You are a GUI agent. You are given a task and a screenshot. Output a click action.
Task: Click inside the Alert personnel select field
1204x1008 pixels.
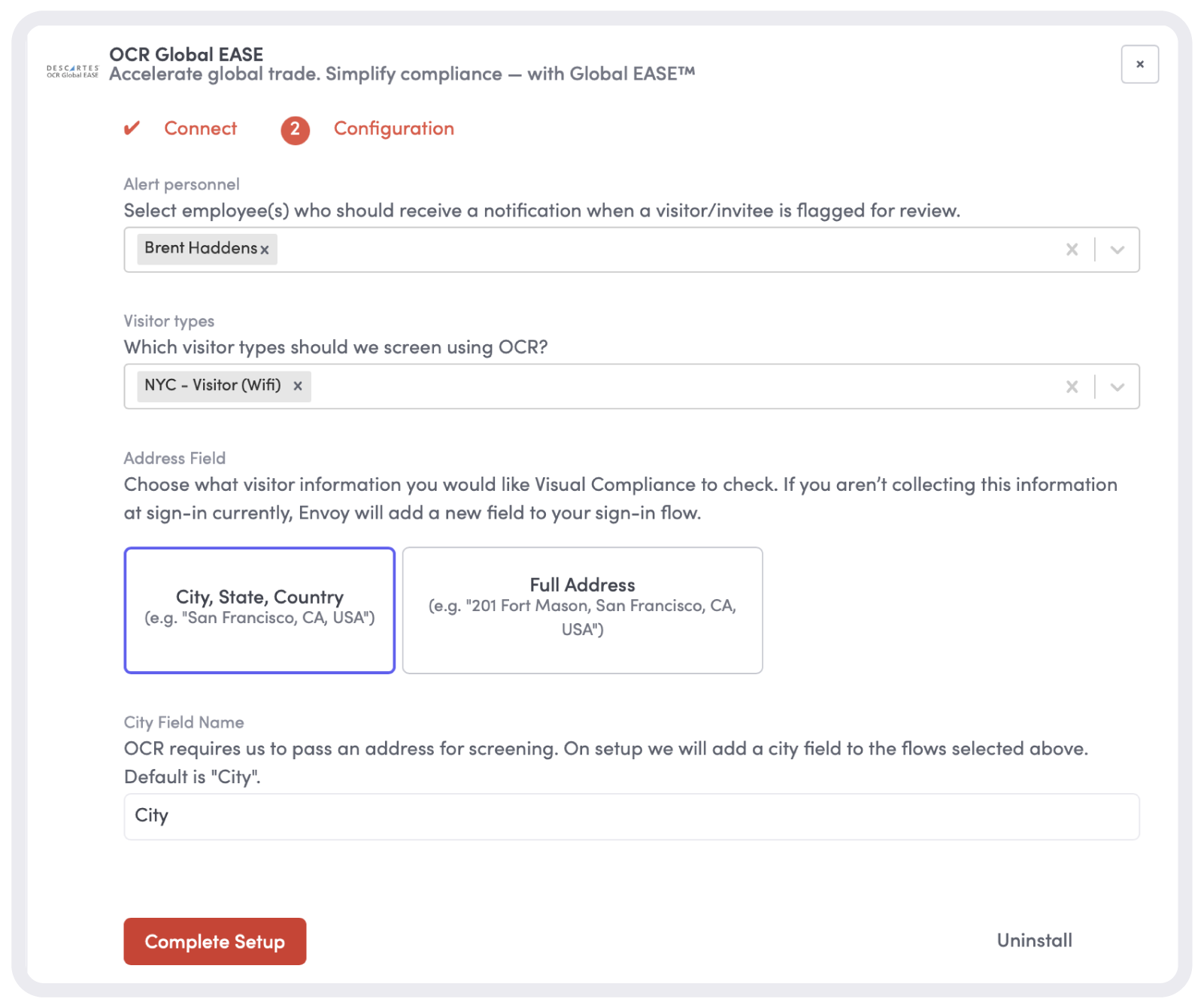coord(632,250)
